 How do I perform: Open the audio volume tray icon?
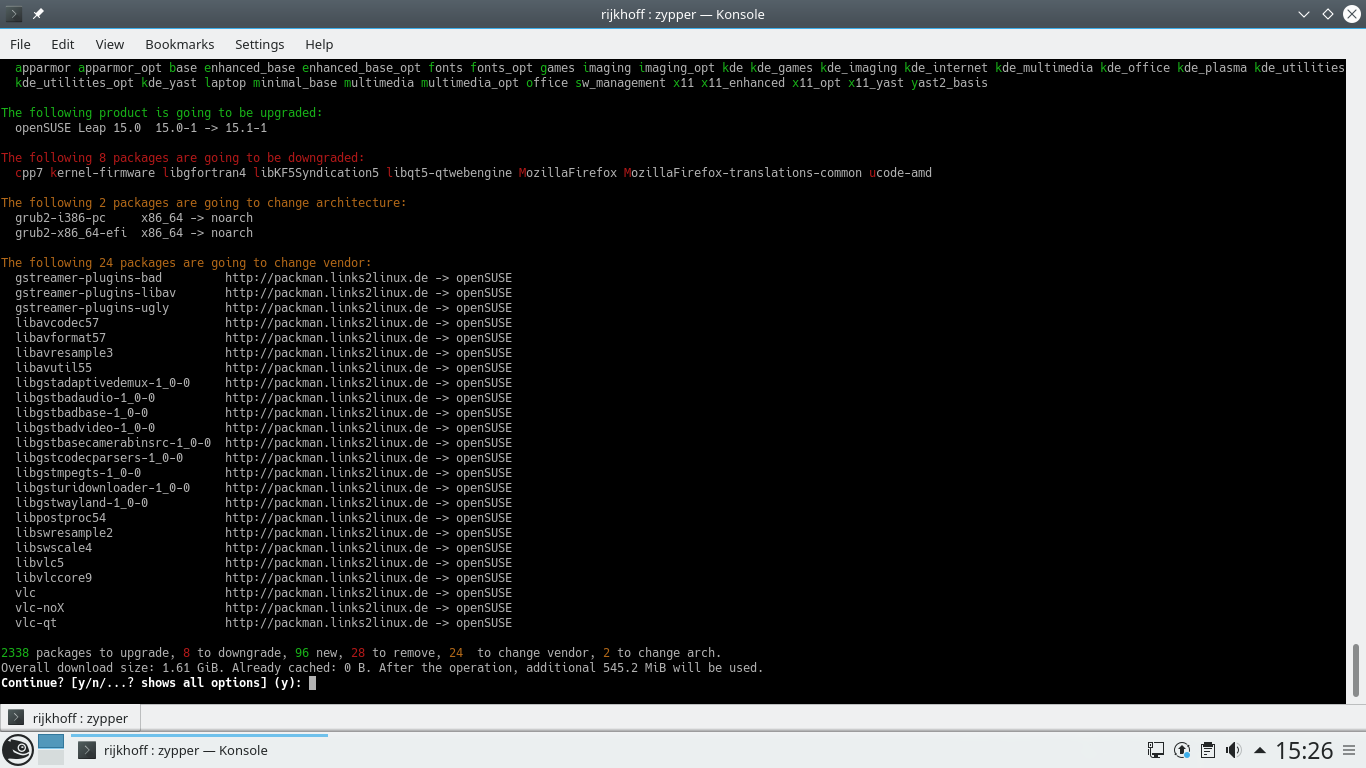pyautogui.click(x=1234, y=750)
